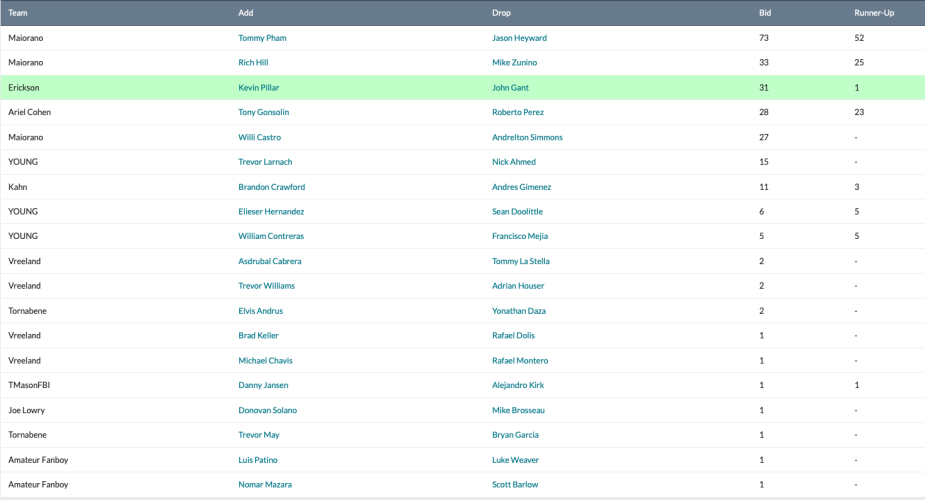Select the Joe Lowry team cell
The height and width of the screenshot is (500, 925).
tap(27, 410)
